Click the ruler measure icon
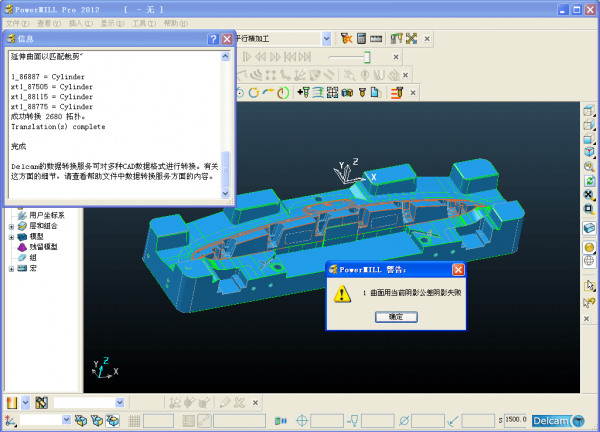This screenshot has height=432, width=600. [x=376, y=39]
